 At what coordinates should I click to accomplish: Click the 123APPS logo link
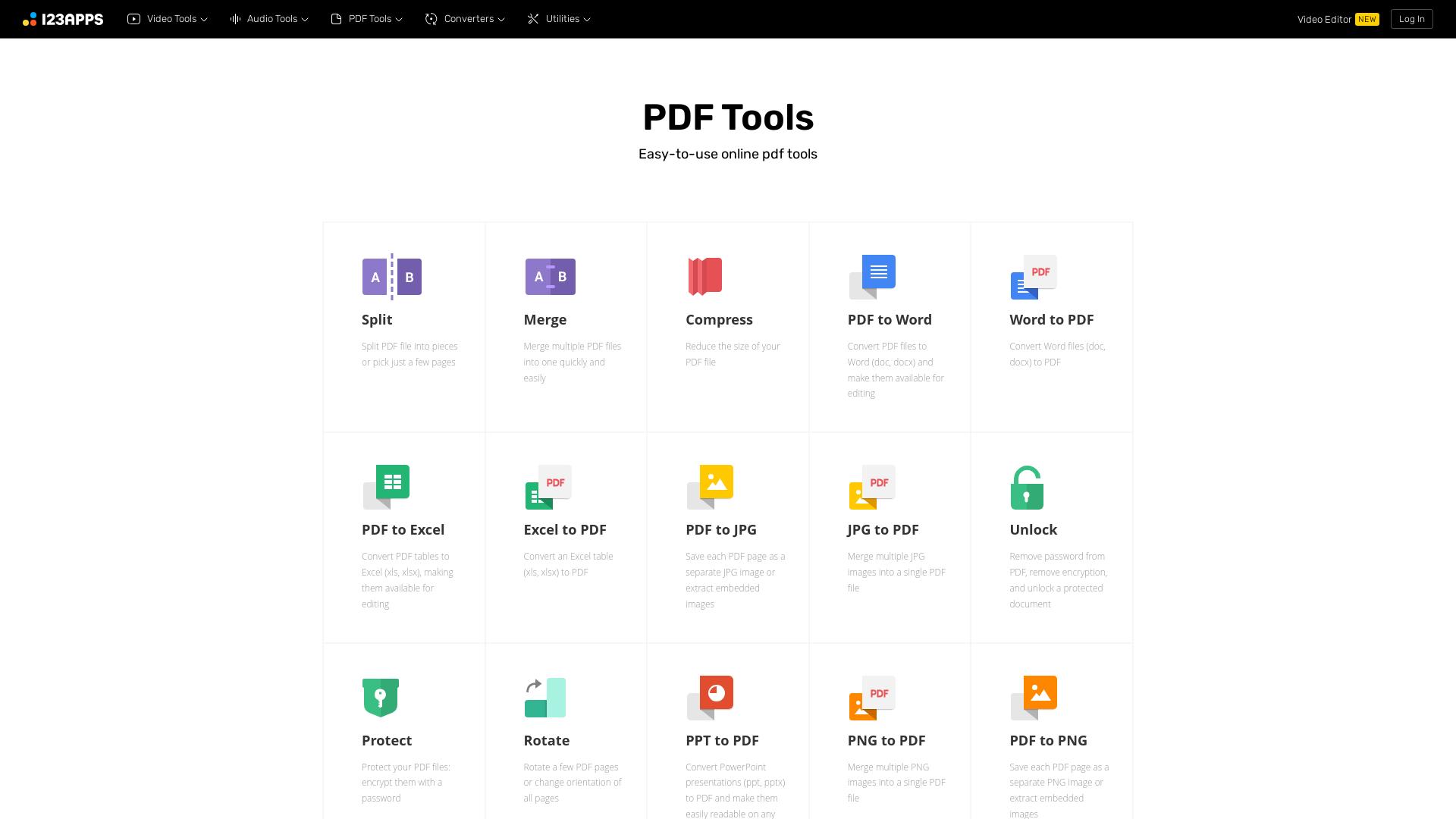pos(62,19)
